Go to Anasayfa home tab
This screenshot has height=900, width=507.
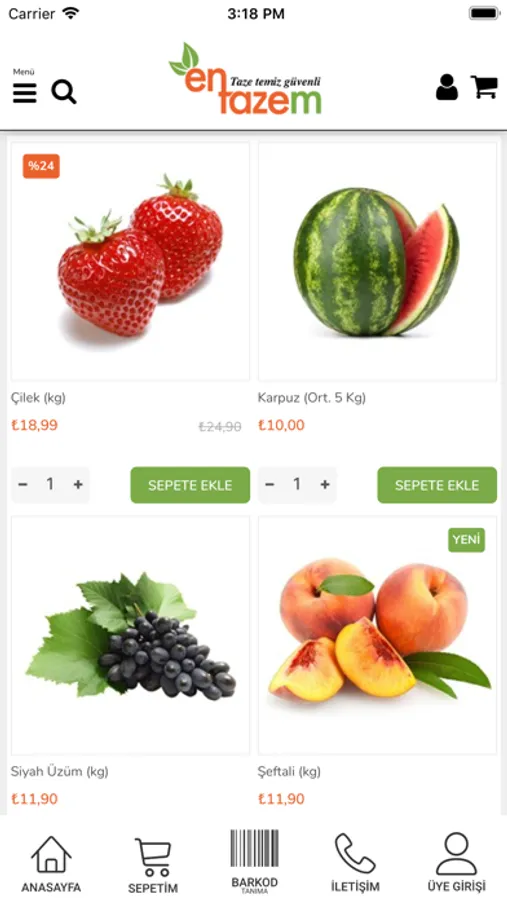click(51, 864)
